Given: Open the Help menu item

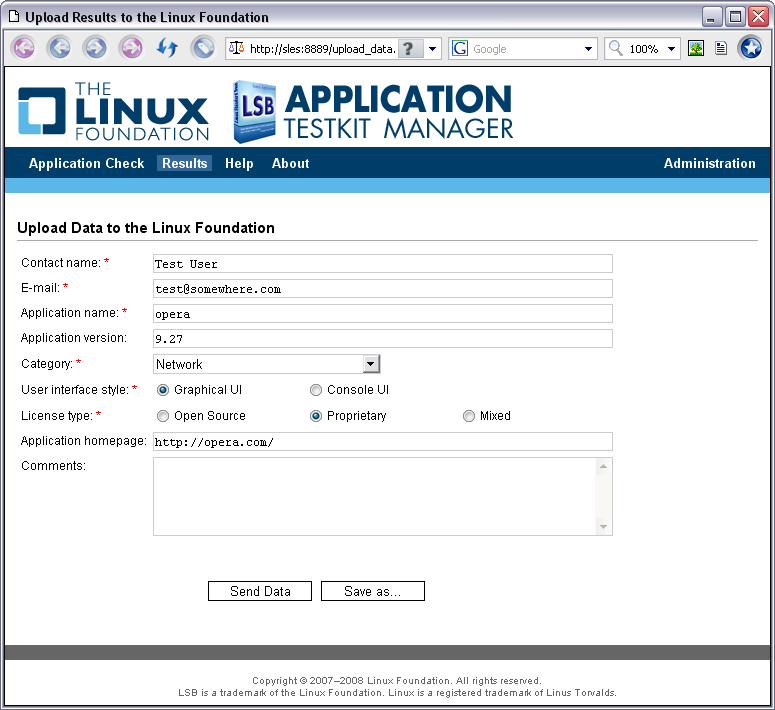Looking at the screenshot, I should pyautogui.click(x=239, y=163).
